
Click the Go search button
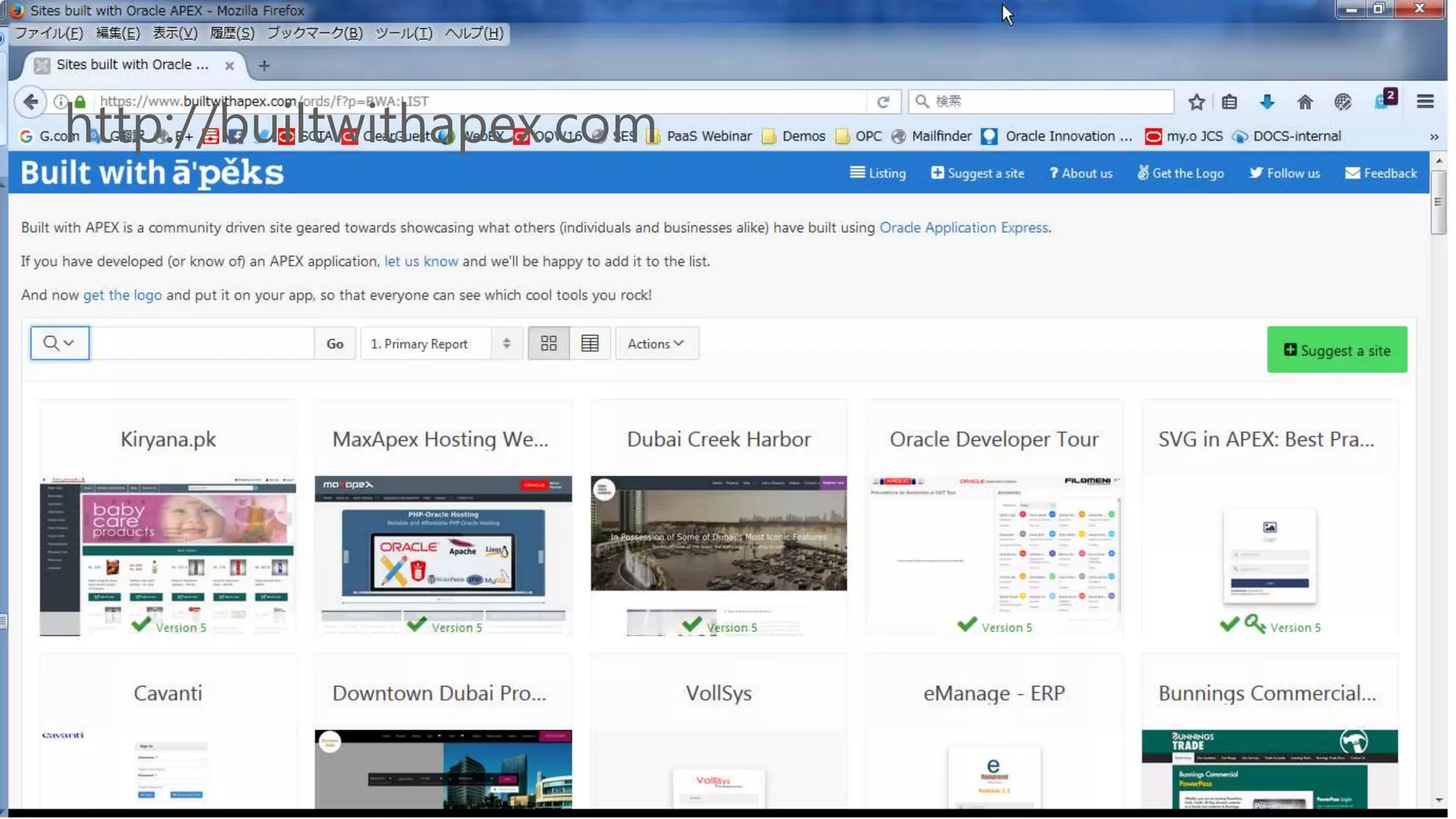pyautogui.click(x=335, y=343)
